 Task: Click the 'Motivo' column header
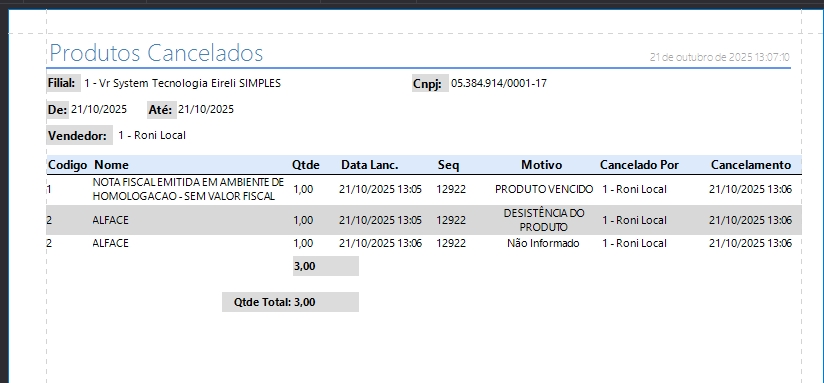tap(542, 165)
